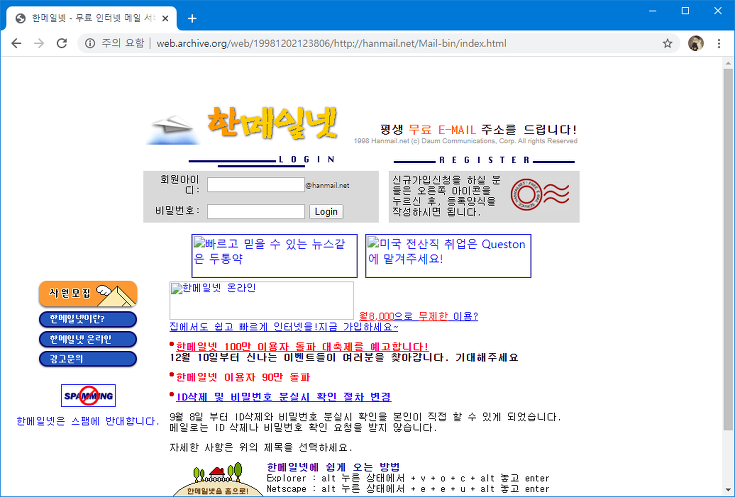The height and width of the screenshot is (497, 735).
Task: Open the 월8,000으로 무제한 이용 link
Action: tap(419, 316)
